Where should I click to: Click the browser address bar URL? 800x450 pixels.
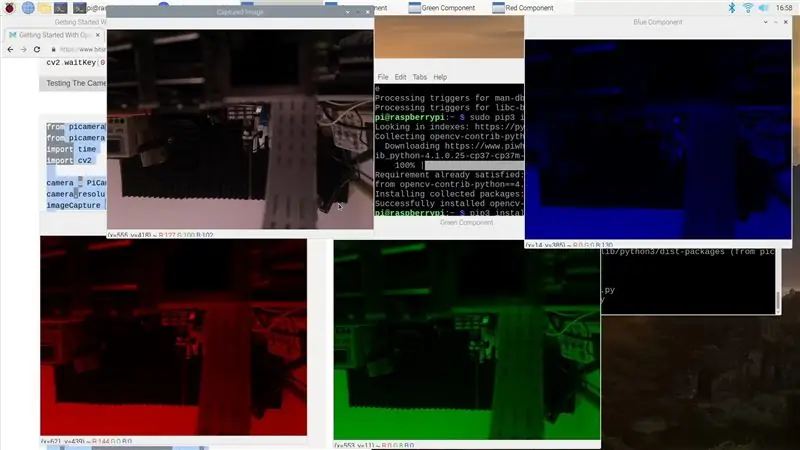point(82,49)
